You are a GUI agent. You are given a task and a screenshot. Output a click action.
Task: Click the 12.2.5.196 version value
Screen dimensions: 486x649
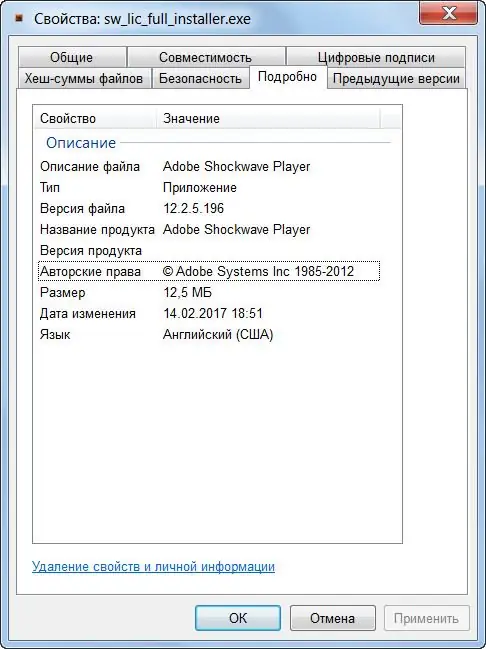(x=194, y=209)
